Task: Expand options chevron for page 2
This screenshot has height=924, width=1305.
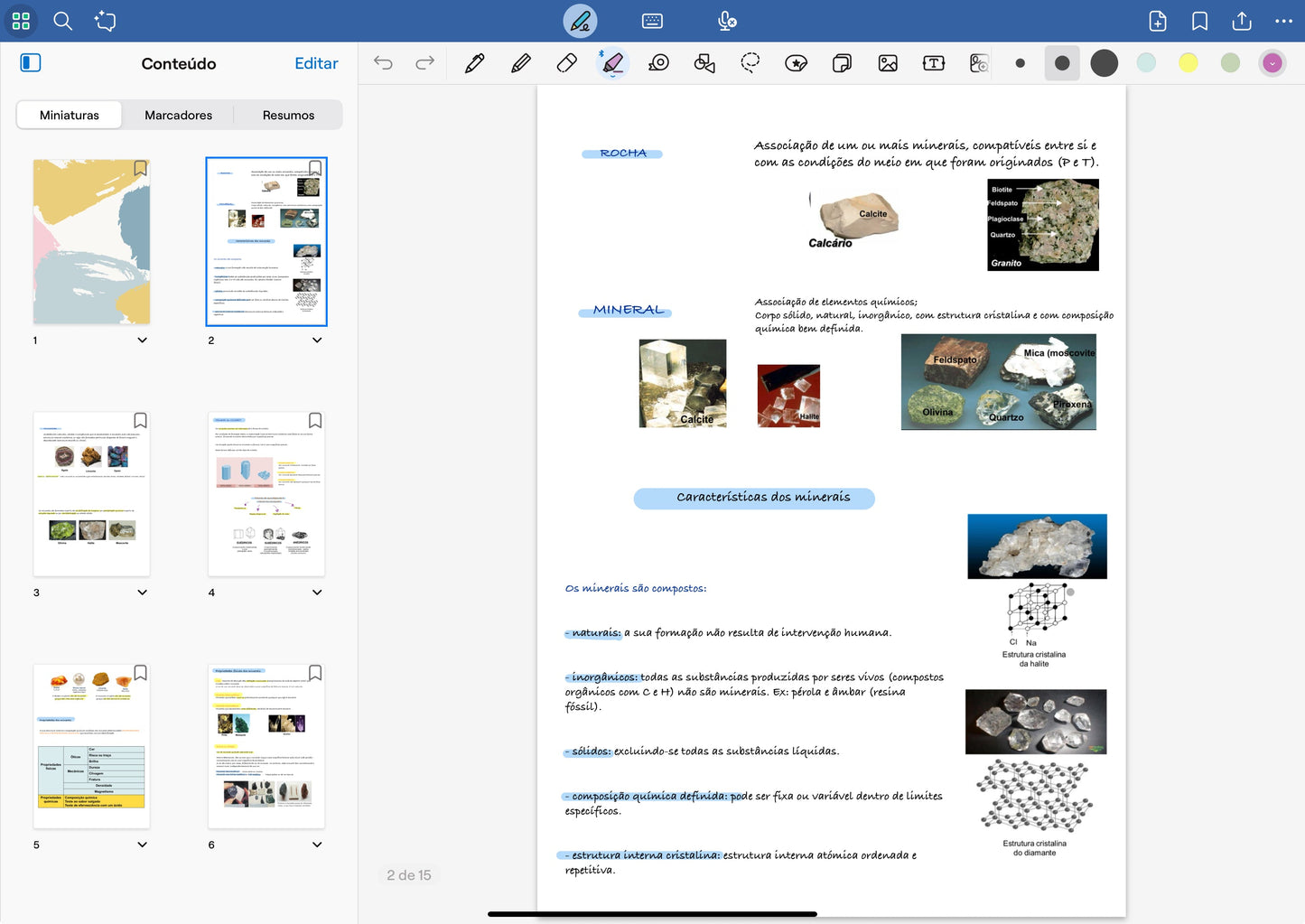Action: tap(317, 341)
